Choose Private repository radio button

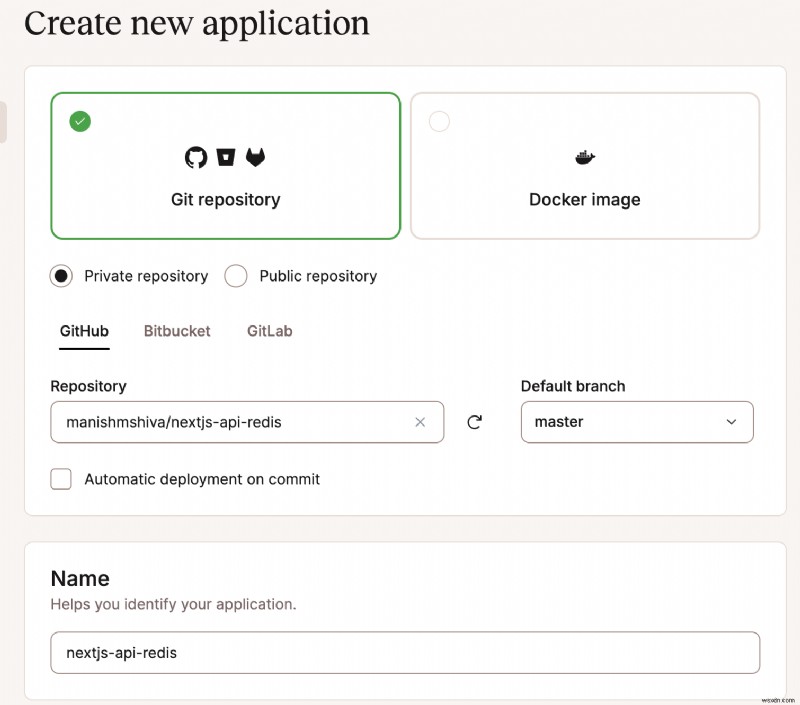pyautogui.click(x=61, y=276)
